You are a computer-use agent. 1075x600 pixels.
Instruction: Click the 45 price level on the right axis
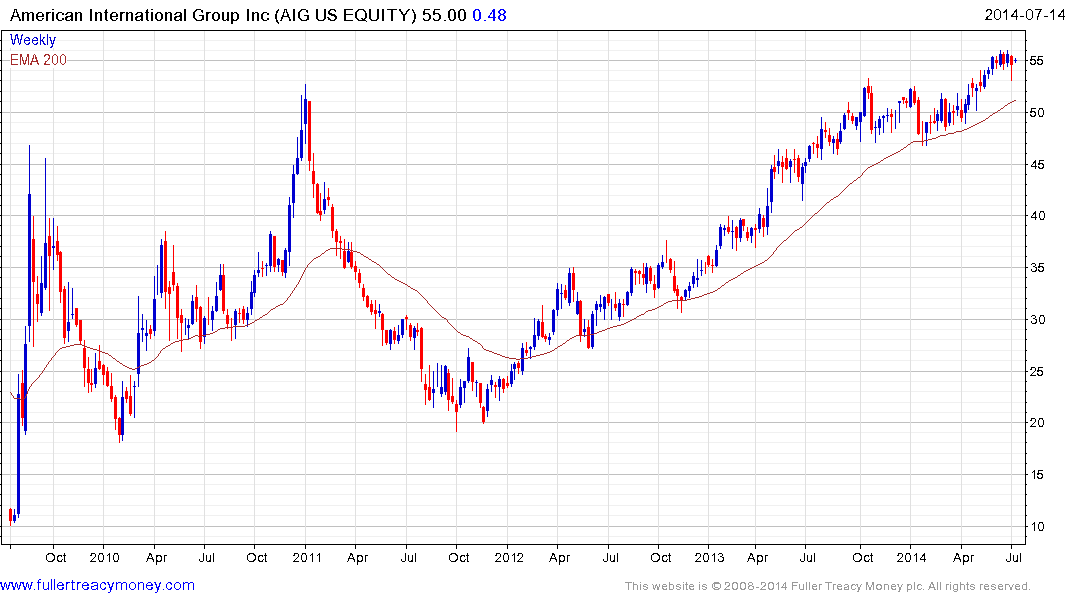click(1037, 164)
